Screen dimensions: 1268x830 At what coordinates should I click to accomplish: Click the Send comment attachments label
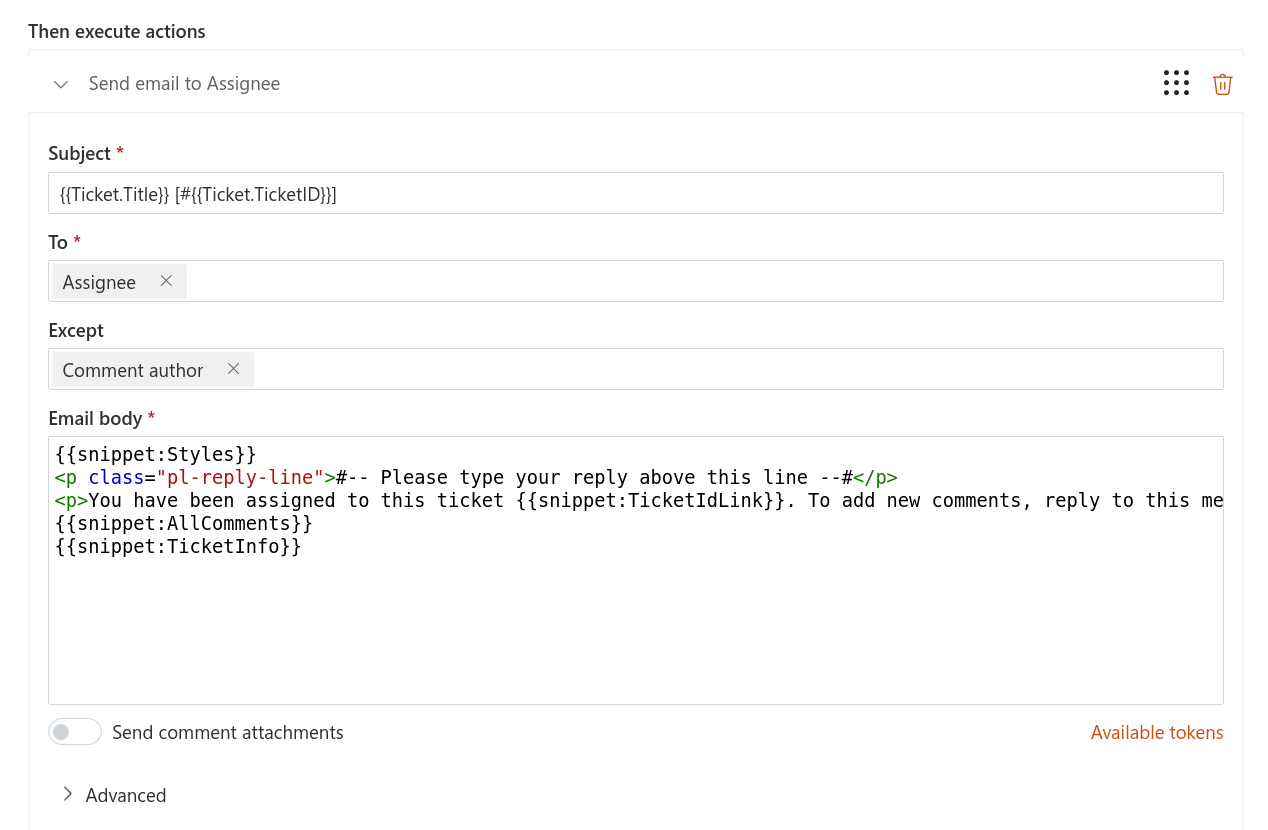click(227, 733)
